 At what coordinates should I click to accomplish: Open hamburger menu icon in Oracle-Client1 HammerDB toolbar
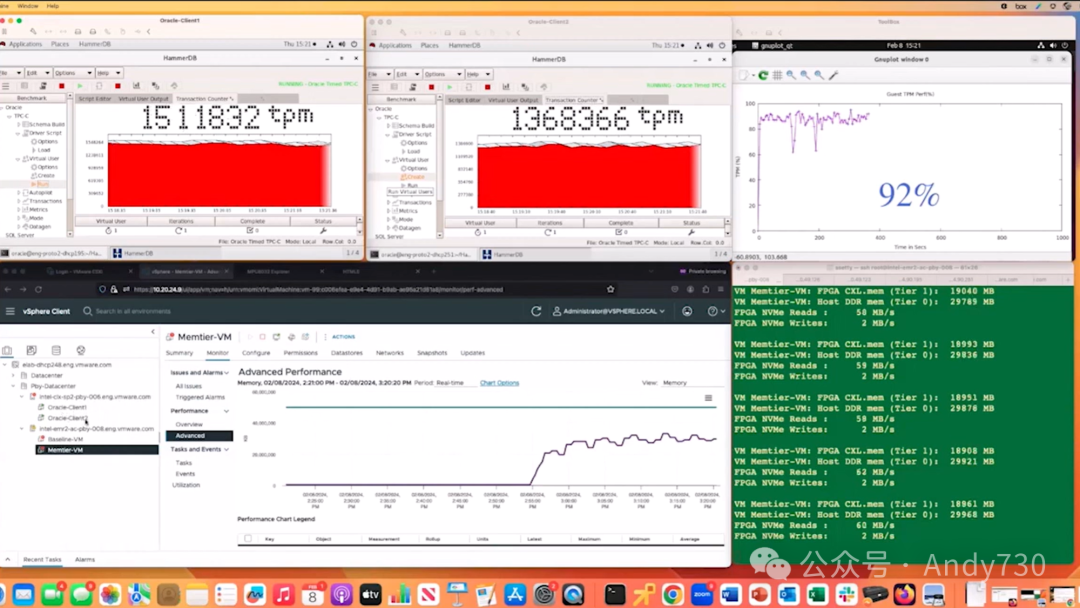pos(6,86)
